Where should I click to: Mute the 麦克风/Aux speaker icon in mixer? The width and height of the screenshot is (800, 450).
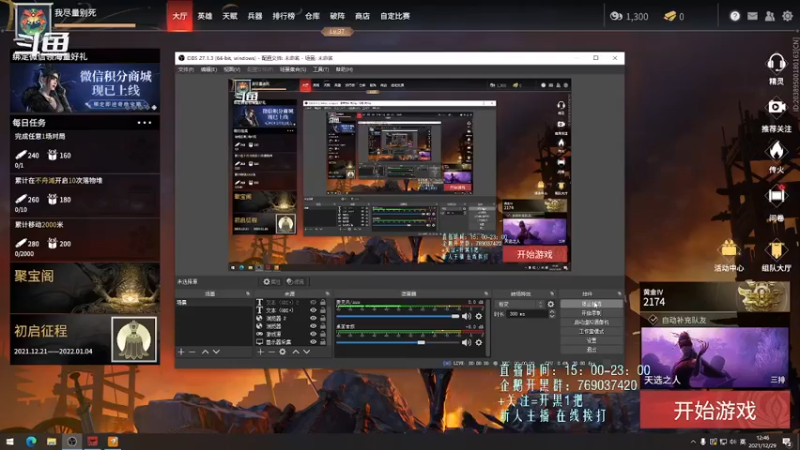466,316
